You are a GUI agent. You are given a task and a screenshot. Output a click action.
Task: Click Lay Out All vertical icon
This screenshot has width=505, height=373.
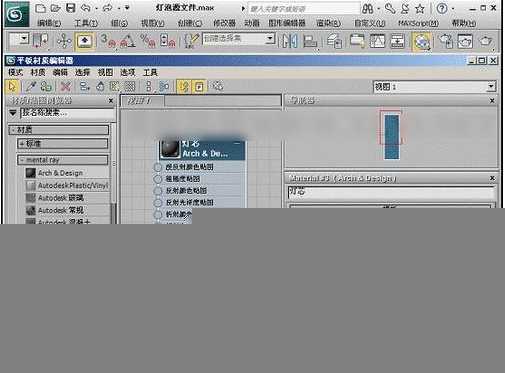pos(149,86)
